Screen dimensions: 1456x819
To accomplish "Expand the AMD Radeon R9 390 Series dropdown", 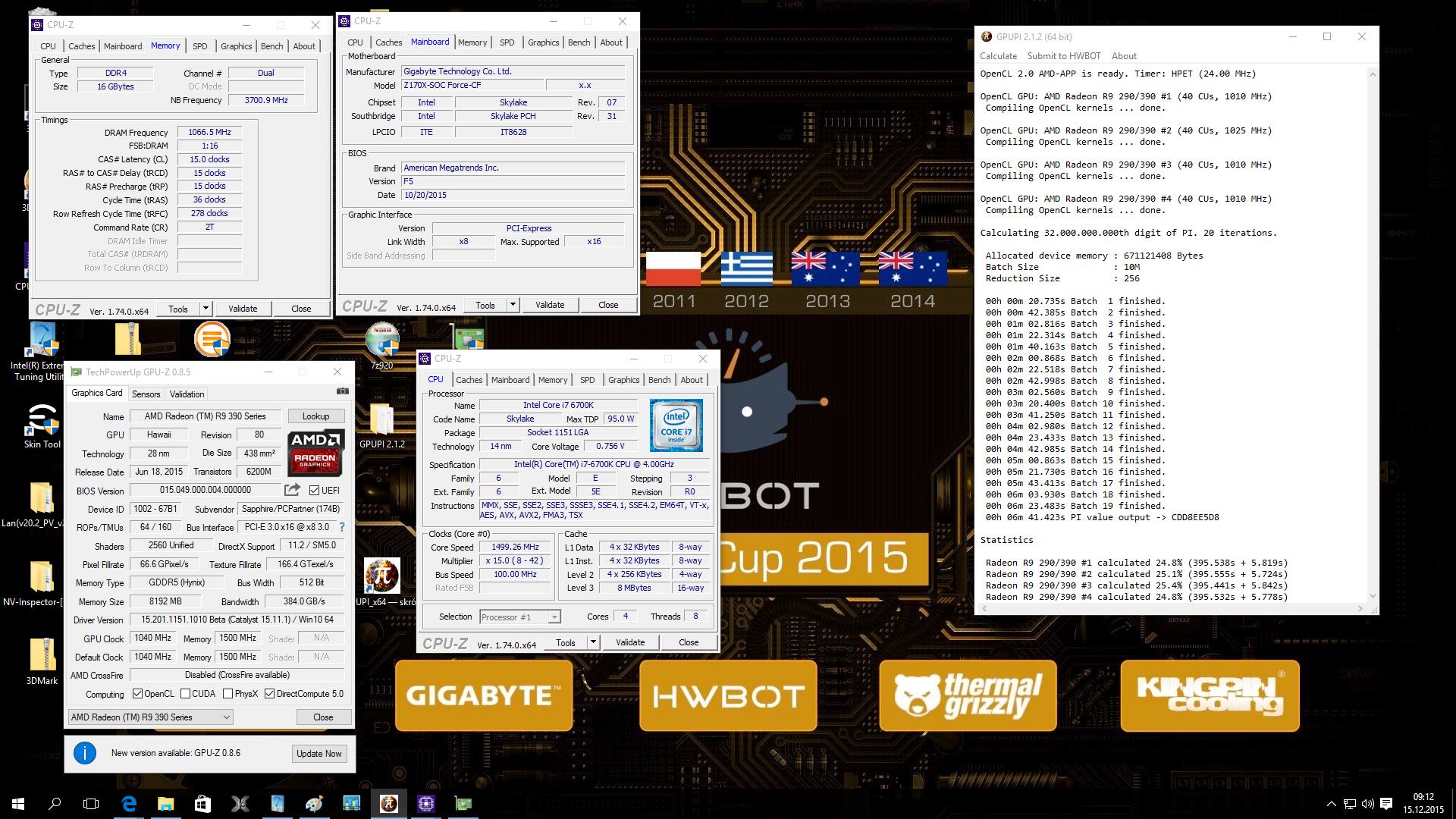I will [x=150, y=717].
